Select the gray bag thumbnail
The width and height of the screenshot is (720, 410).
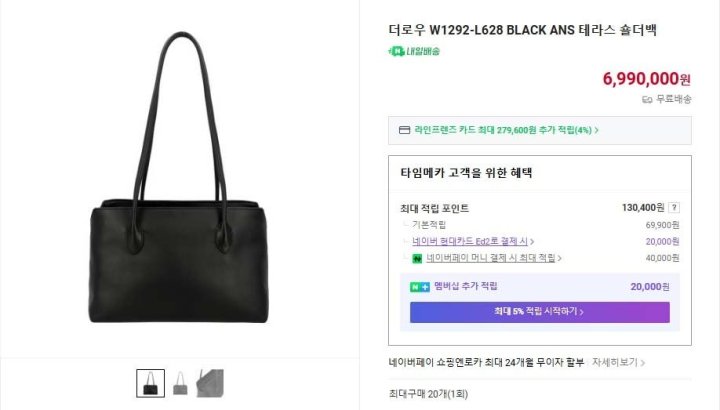coord(180,383)
